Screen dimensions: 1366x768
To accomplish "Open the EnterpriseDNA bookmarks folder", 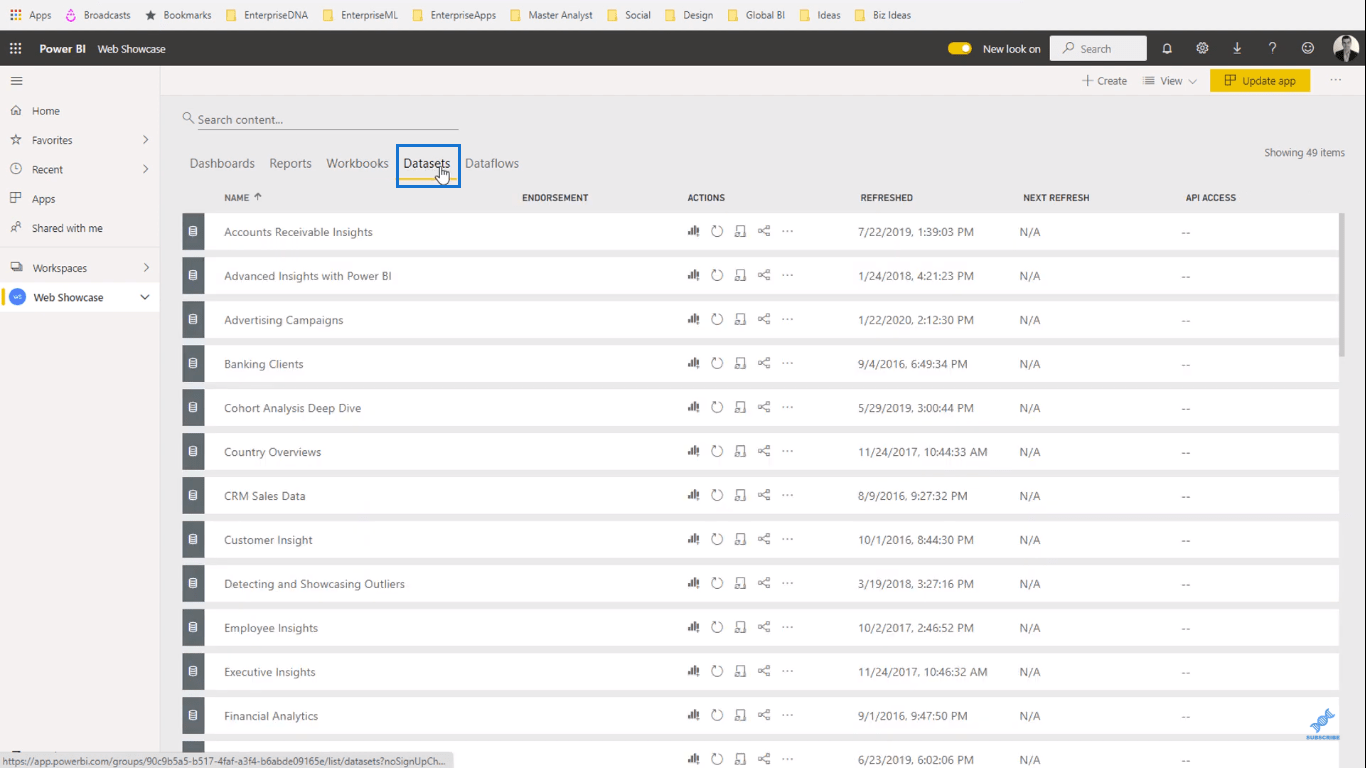I will (x=267, y=15).
